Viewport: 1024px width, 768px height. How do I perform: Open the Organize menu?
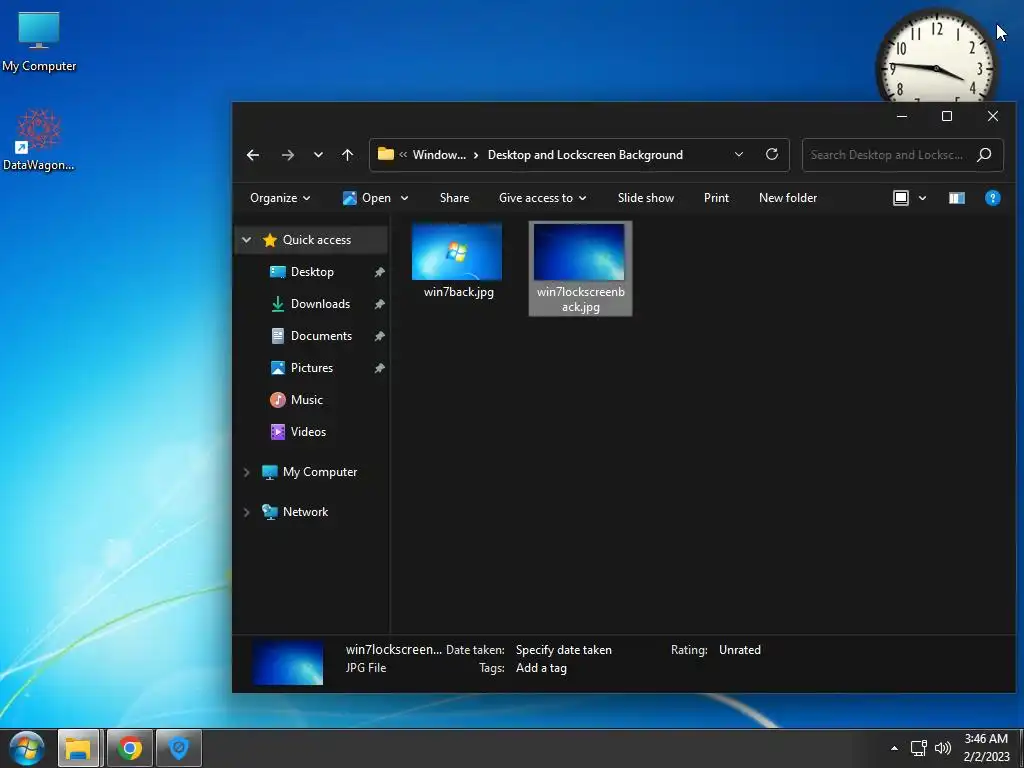(x=280, y=198)
